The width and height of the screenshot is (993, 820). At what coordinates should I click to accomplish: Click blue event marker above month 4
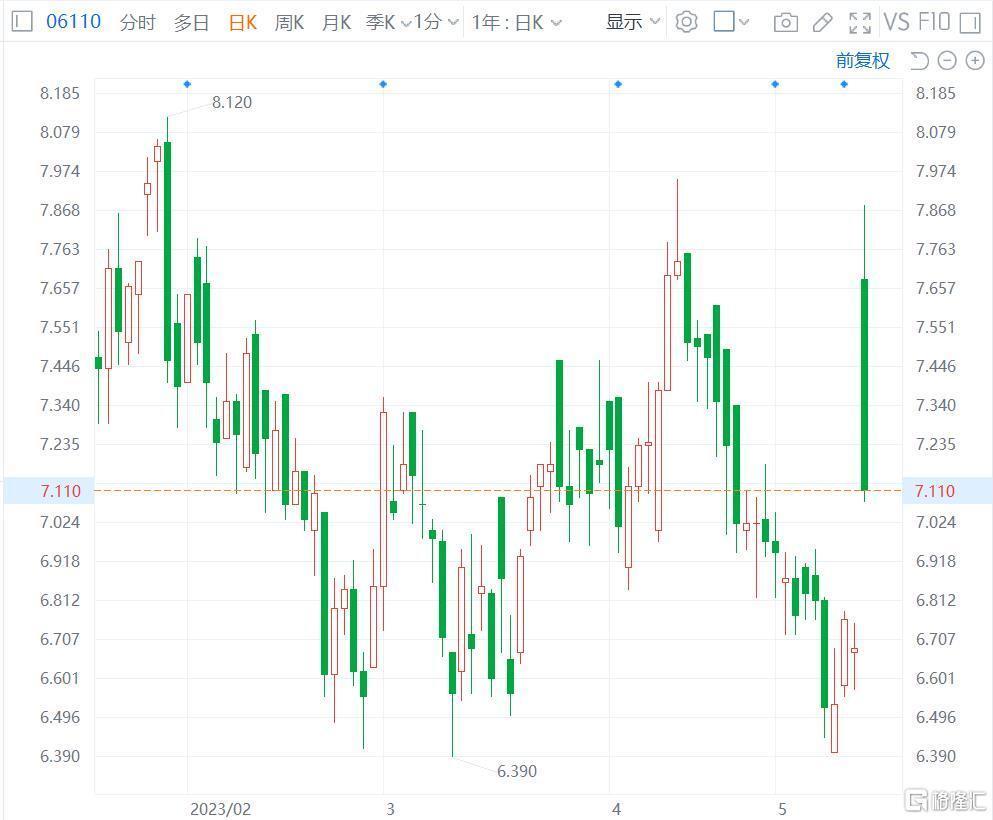pyautogui.click(x=618, y=84)
